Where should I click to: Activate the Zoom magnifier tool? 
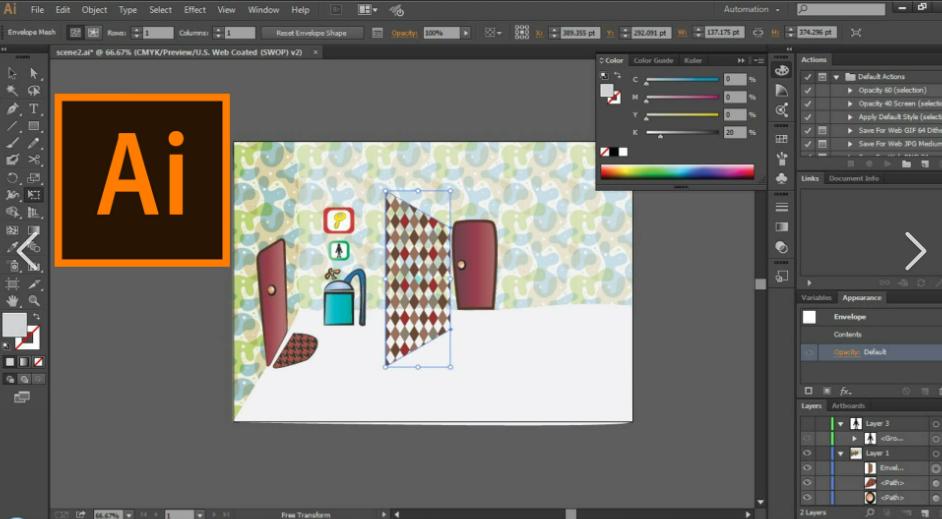point(34,300)
